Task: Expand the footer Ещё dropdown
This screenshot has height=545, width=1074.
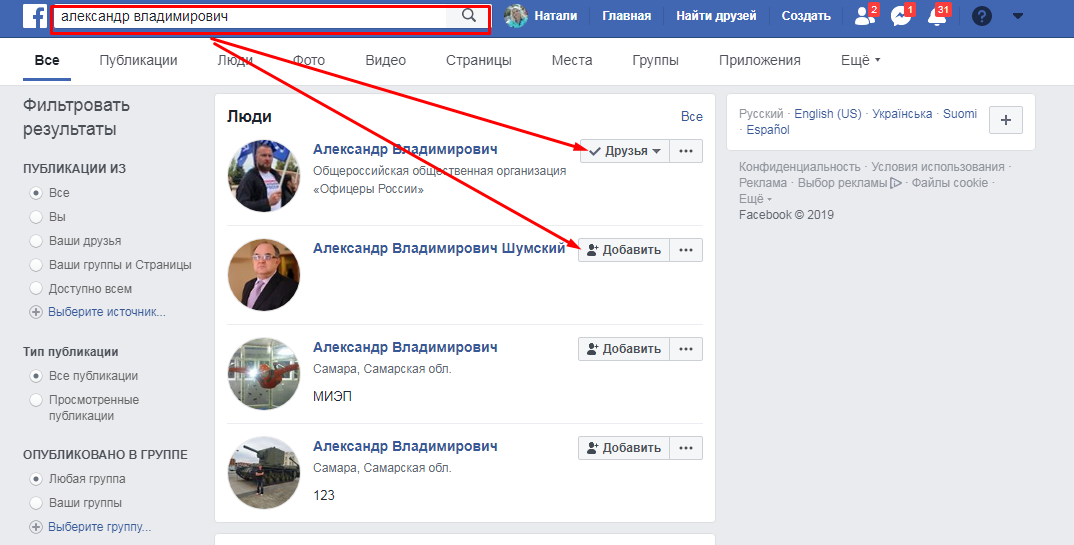Action: coord(755,199)
